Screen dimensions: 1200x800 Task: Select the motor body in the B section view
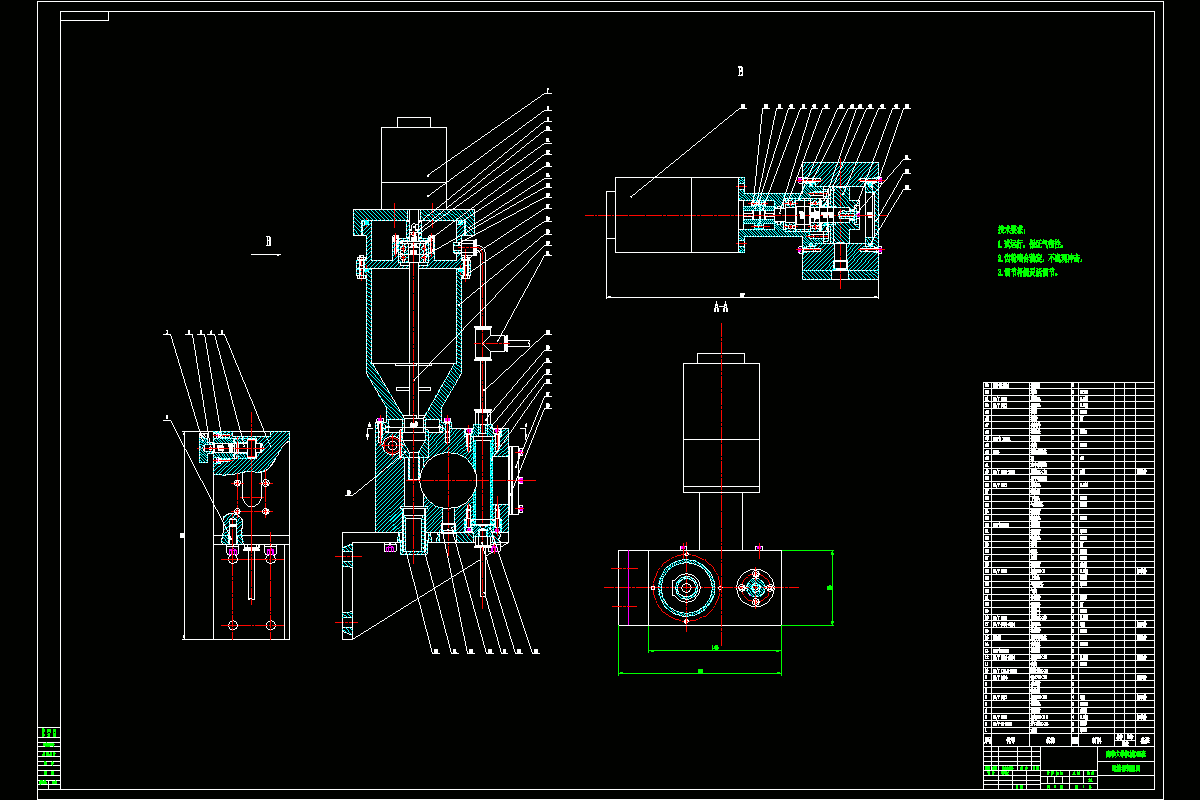[x=675, y=215]
